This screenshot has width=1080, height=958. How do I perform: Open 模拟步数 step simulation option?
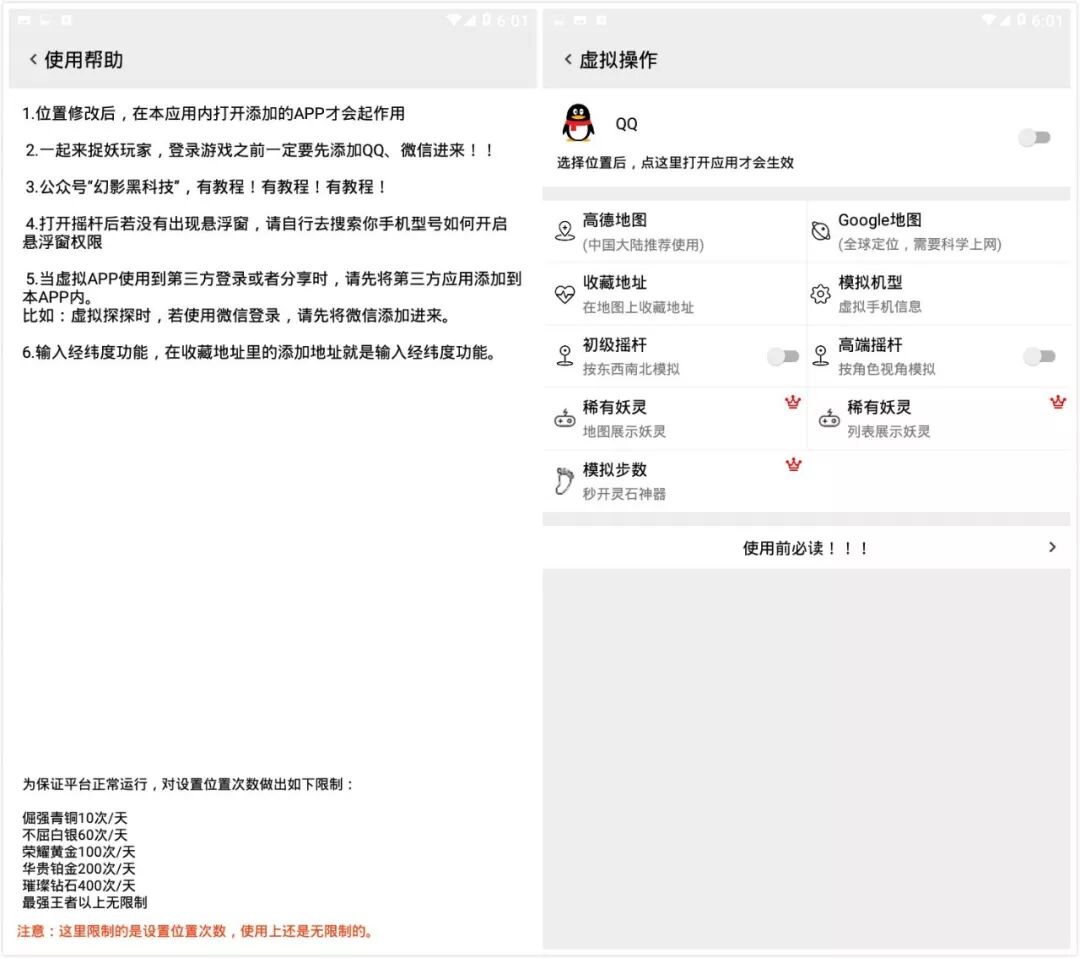tap(674, 481)
